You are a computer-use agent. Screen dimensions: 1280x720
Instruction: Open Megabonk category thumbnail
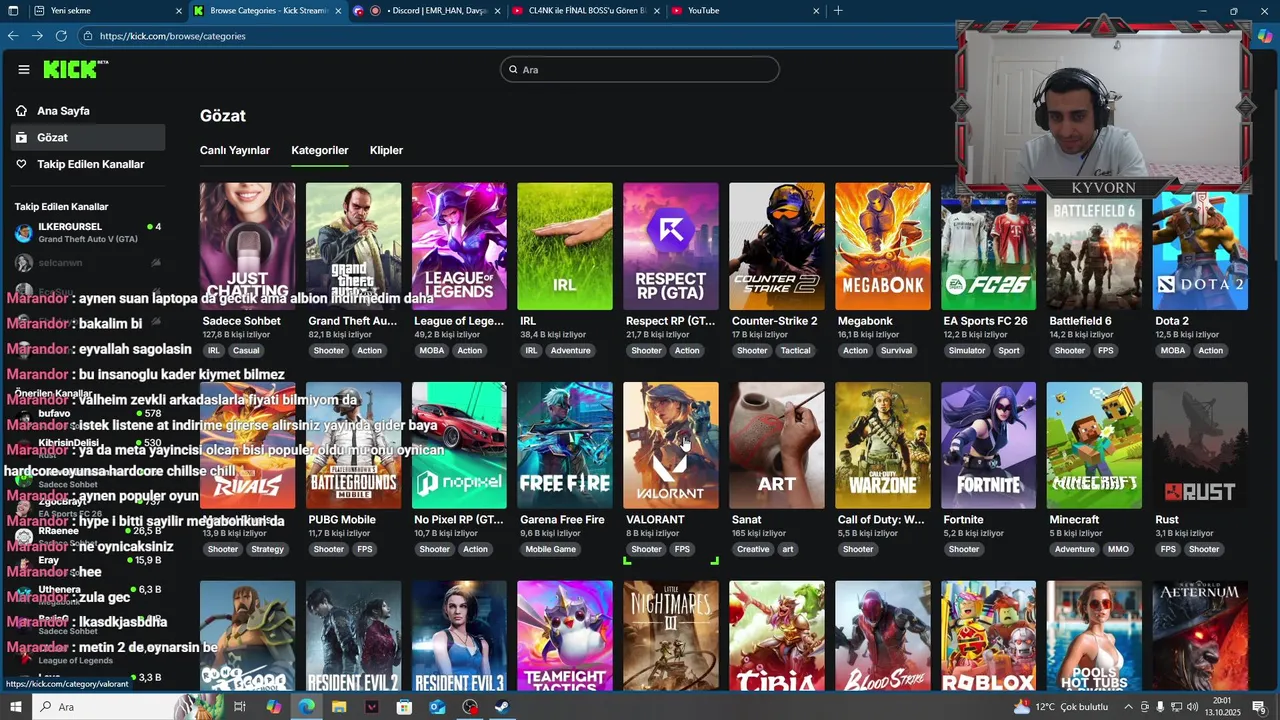point(883,246)
